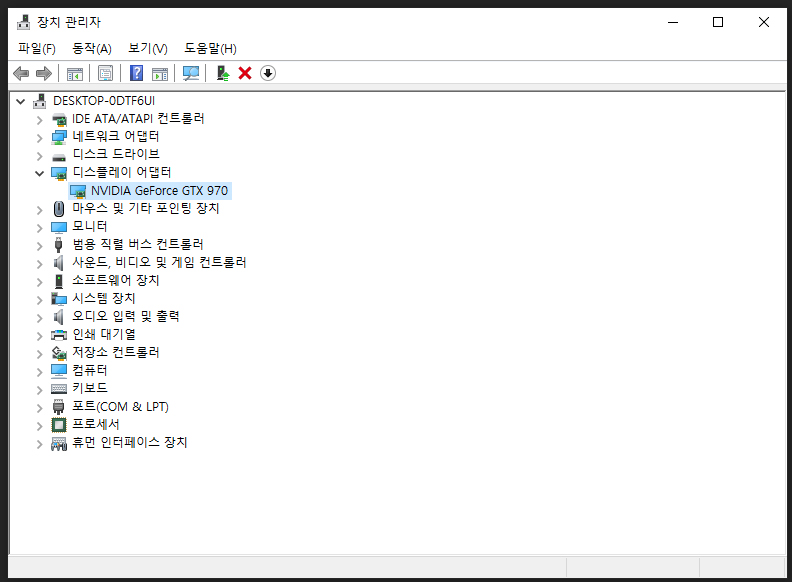This screenshot has height=582, width=792.
Task: Click the NVIDIA GeForce GTX 970 device icon
Action: pos(78,191)
